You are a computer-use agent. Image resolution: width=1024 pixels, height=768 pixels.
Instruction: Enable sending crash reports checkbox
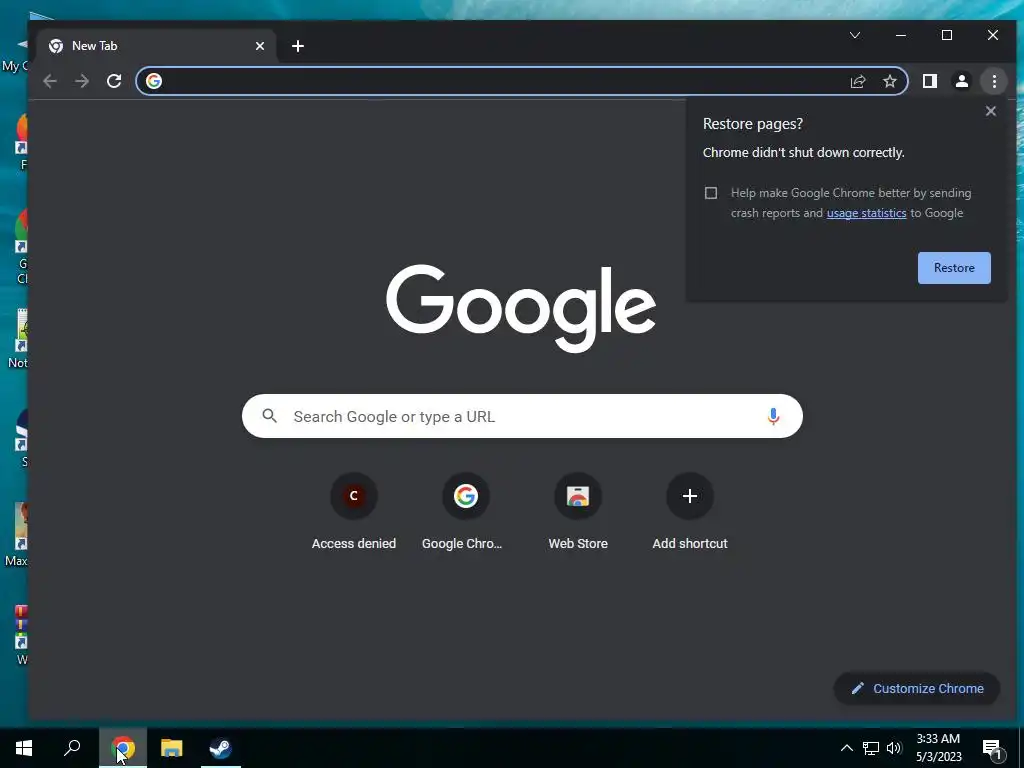(x=711, y=193)
